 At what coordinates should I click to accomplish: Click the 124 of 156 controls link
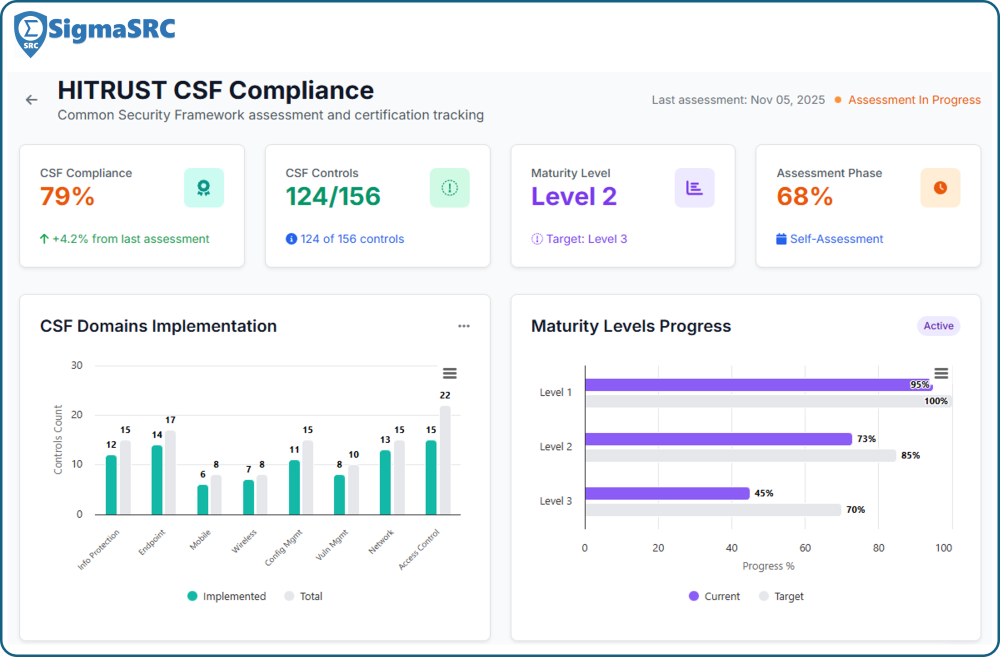(x=352, y=239)
